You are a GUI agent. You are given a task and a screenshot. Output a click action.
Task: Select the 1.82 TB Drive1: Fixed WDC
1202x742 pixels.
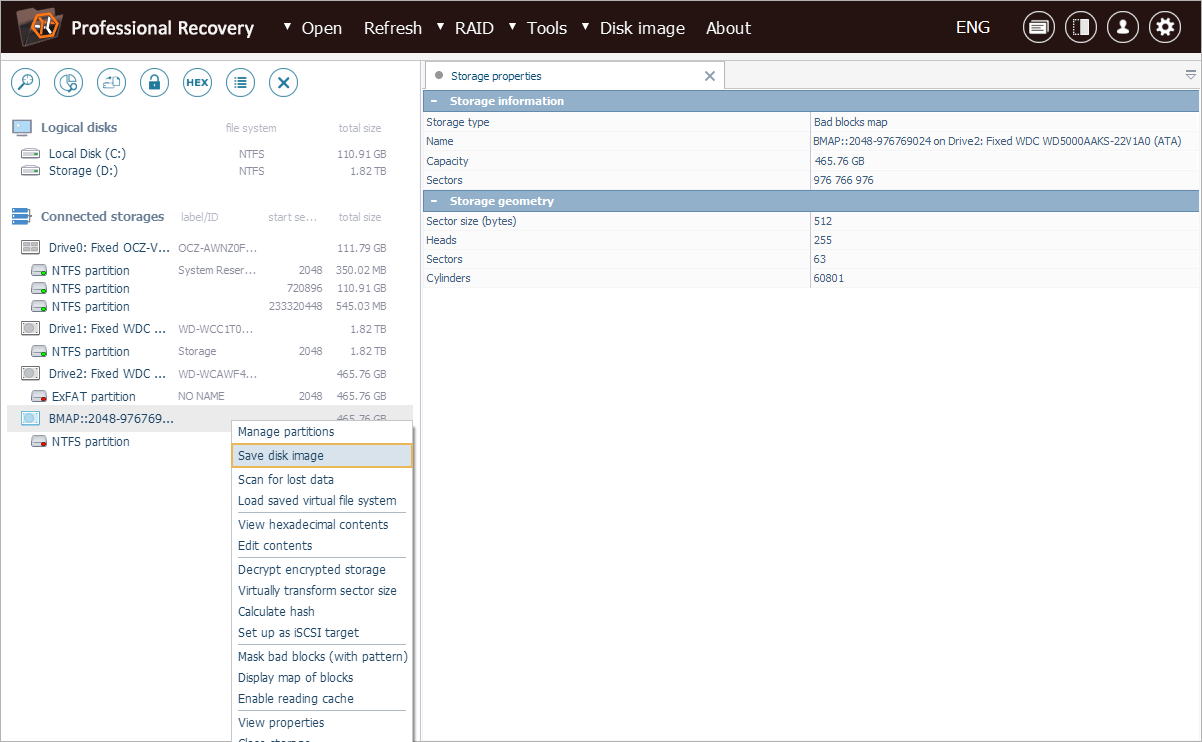[210, 329]
